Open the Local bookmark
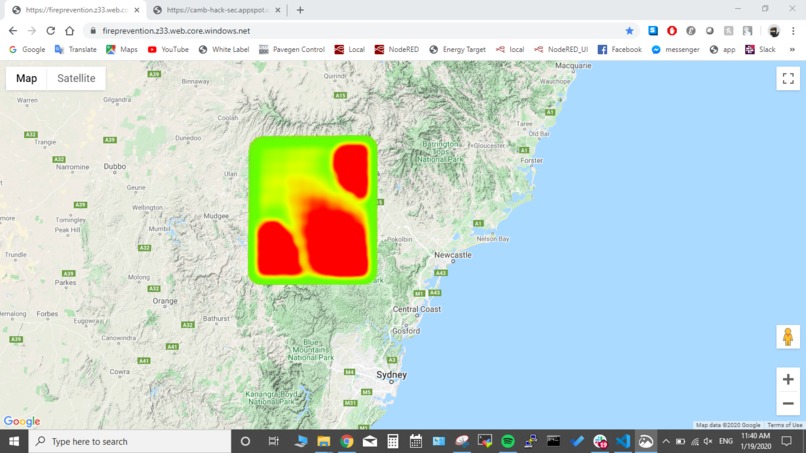This screenshot has height=453, width=806. click(x=350, y=49)
